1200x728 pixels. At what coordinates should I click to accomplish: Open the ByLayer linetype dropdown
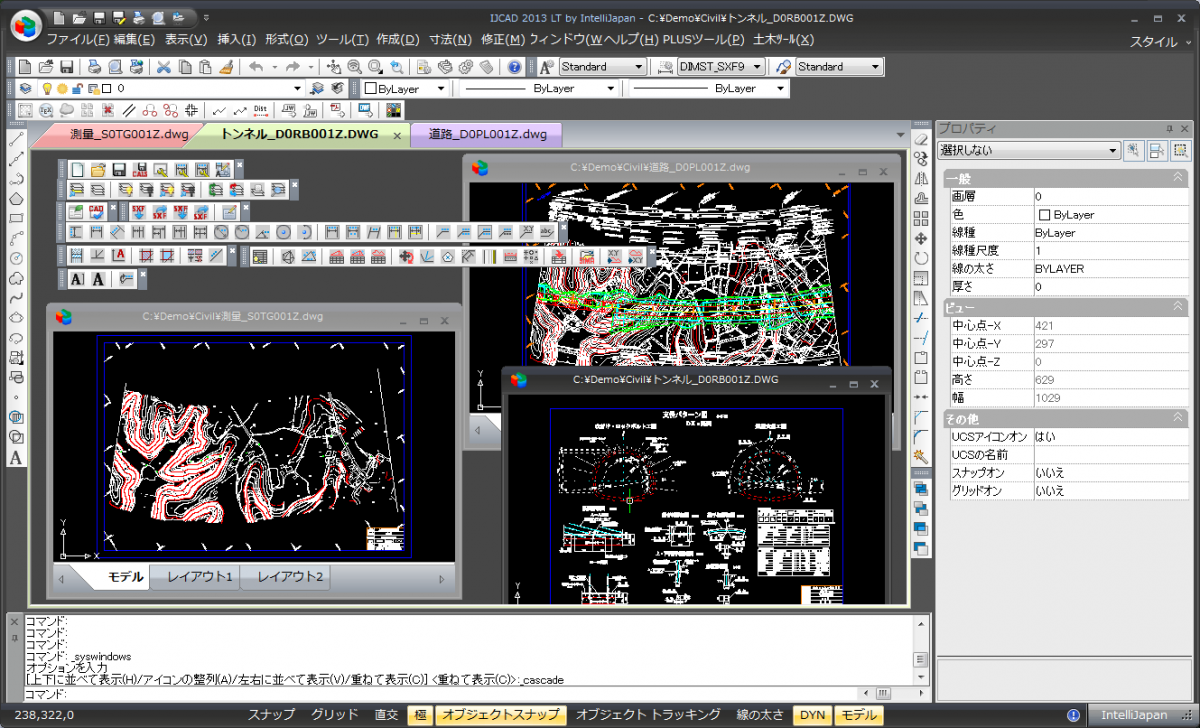pos(539,88)
